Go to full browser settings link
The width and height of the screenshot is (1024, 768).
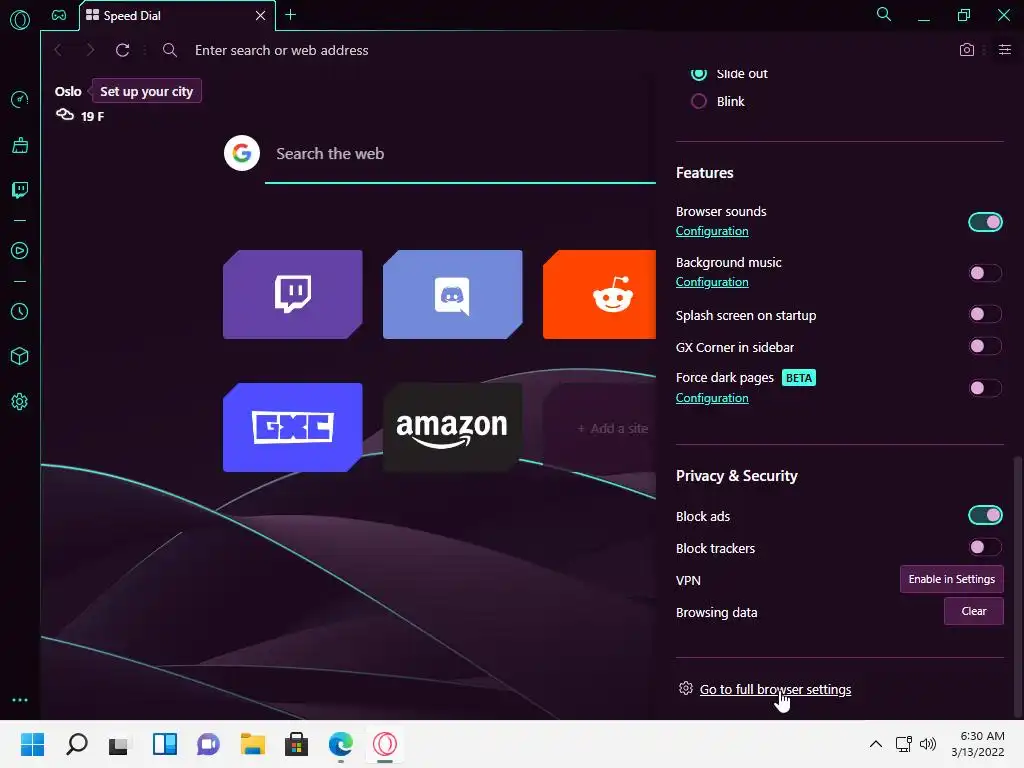775,690
